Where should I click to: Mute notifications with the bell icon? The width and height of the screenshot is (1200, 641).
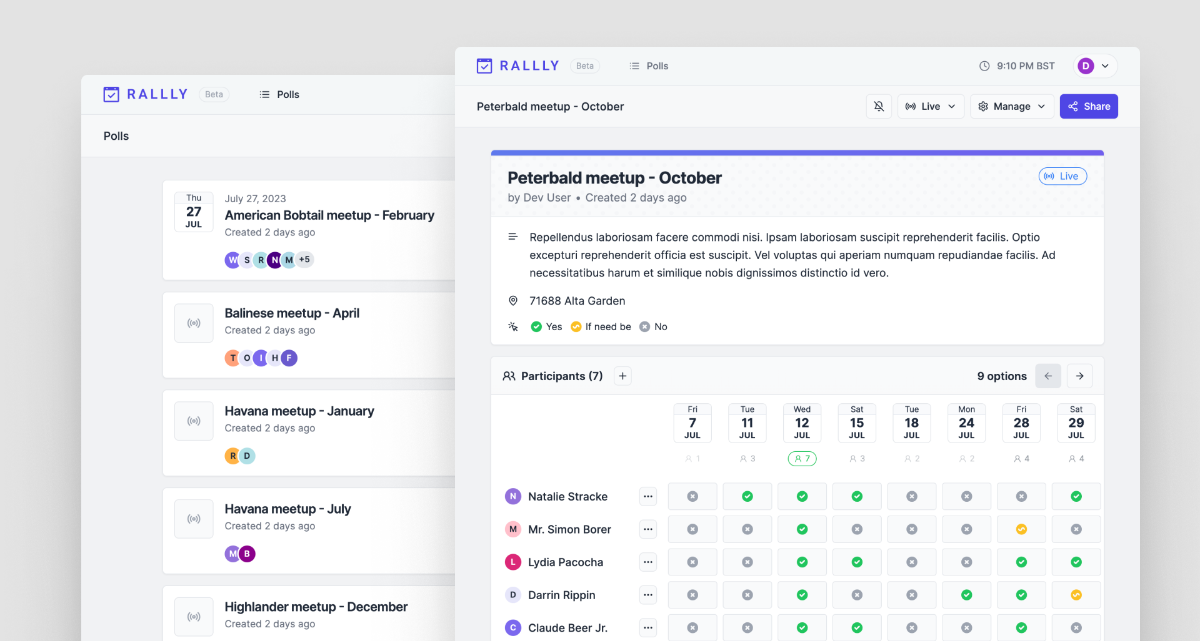[879, 106]
